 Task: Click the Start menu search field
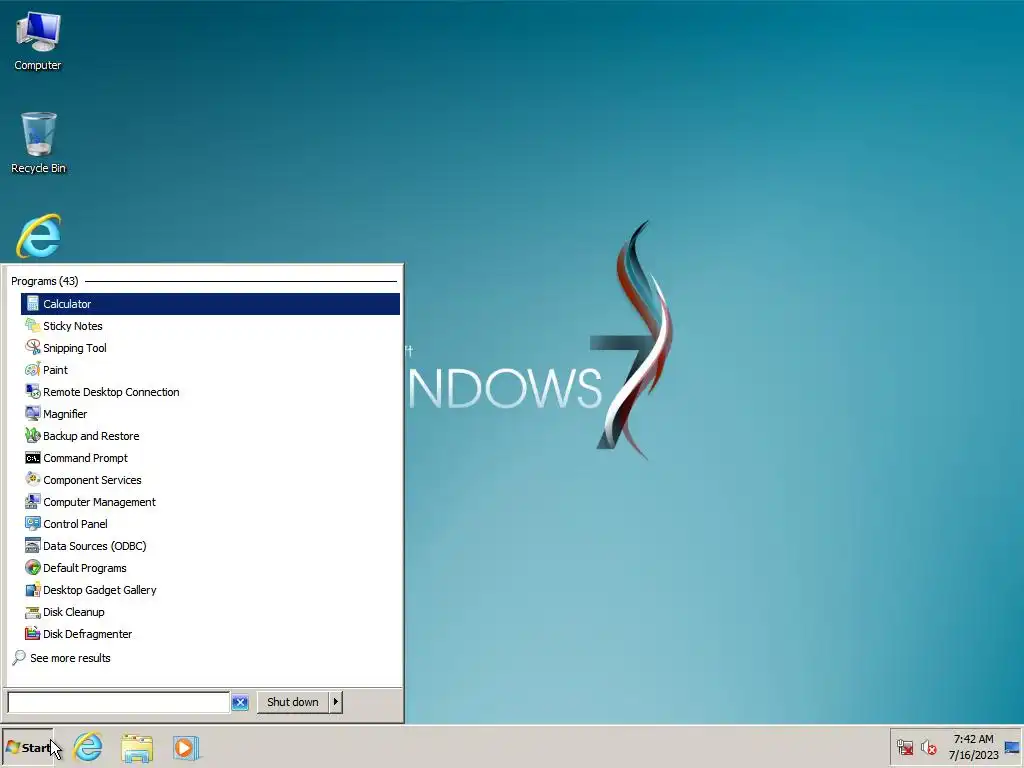coord(118,702)
